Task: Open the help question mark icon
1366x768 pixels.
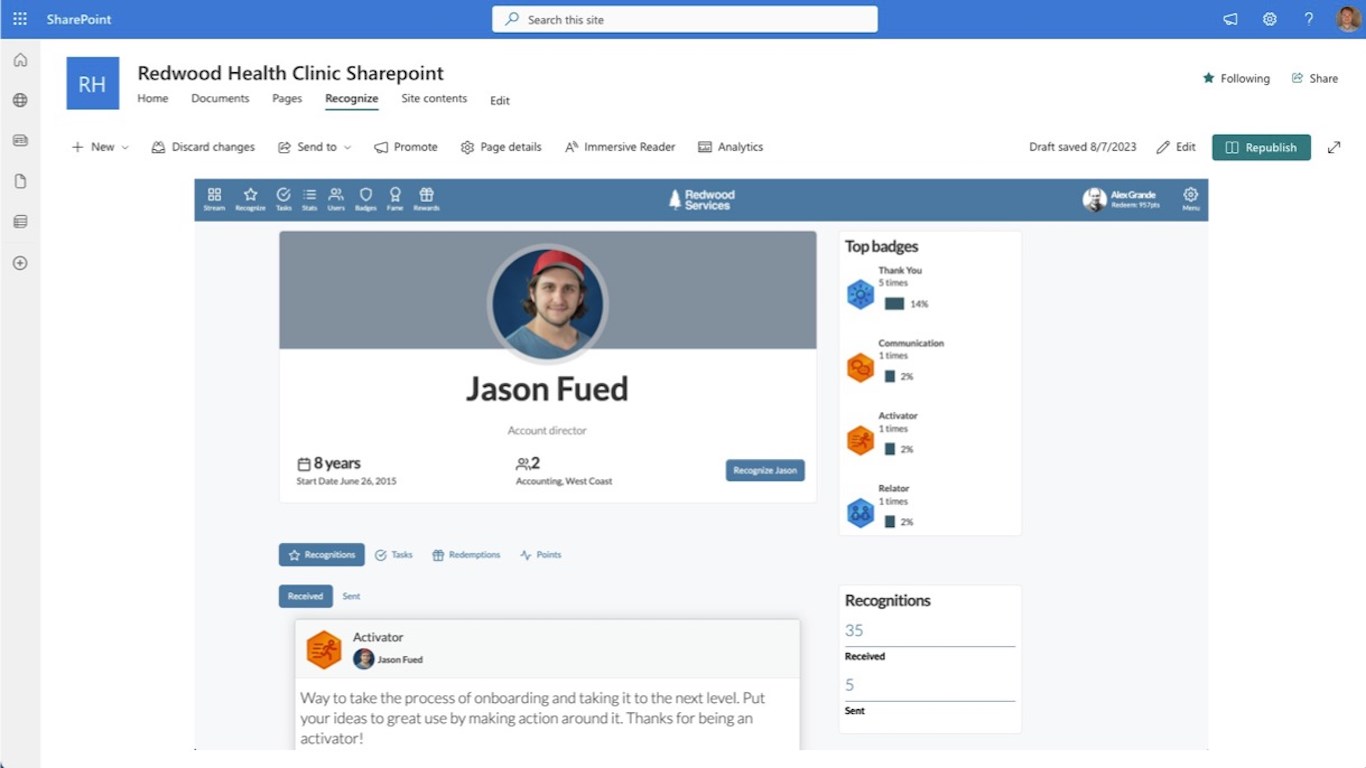Action: (x=1308, y=19)
